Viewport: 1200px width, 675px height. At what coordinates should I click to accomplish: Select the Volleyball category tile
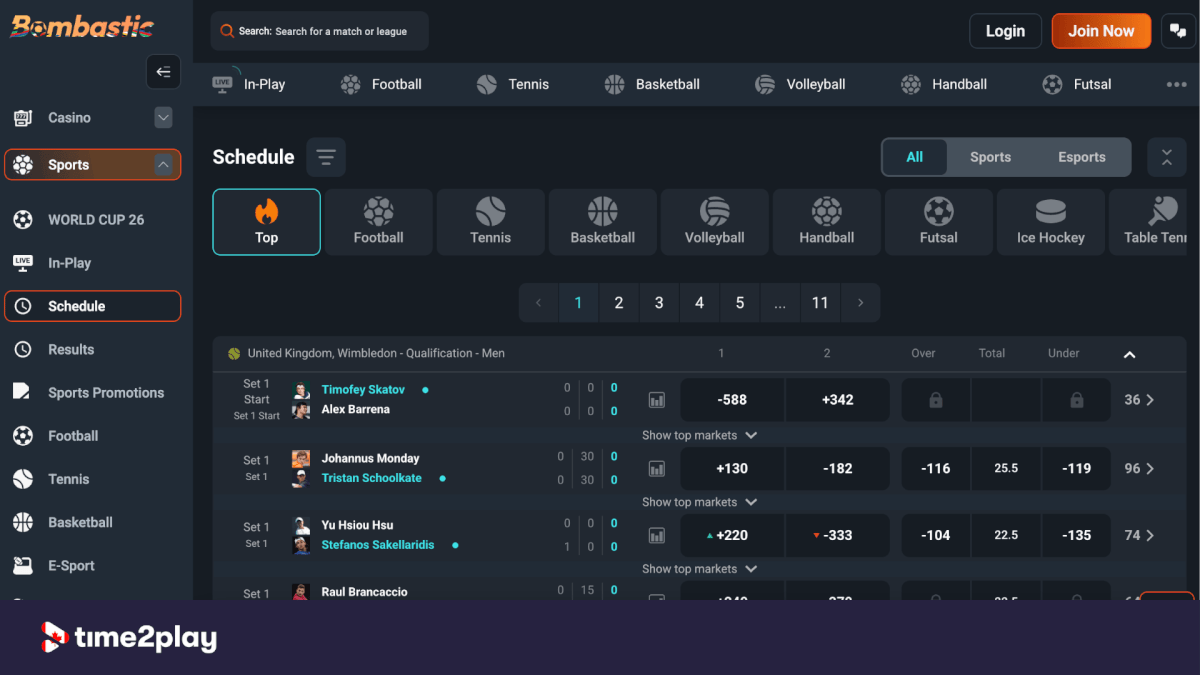click(715, 222)
